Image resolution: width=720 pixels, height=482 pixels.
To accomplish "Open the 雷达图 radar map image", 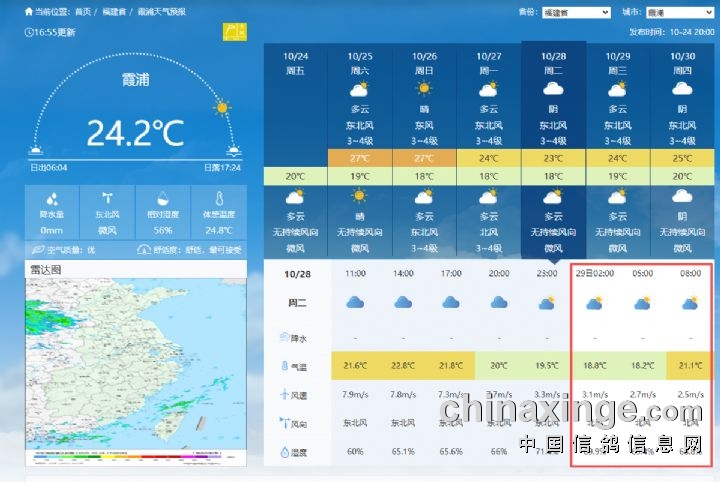I will (x=135, y=365).
